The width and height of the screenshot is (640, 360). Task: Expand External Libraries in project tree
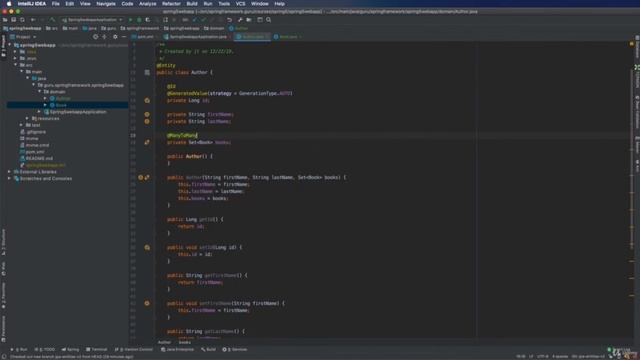pos(10,172)
